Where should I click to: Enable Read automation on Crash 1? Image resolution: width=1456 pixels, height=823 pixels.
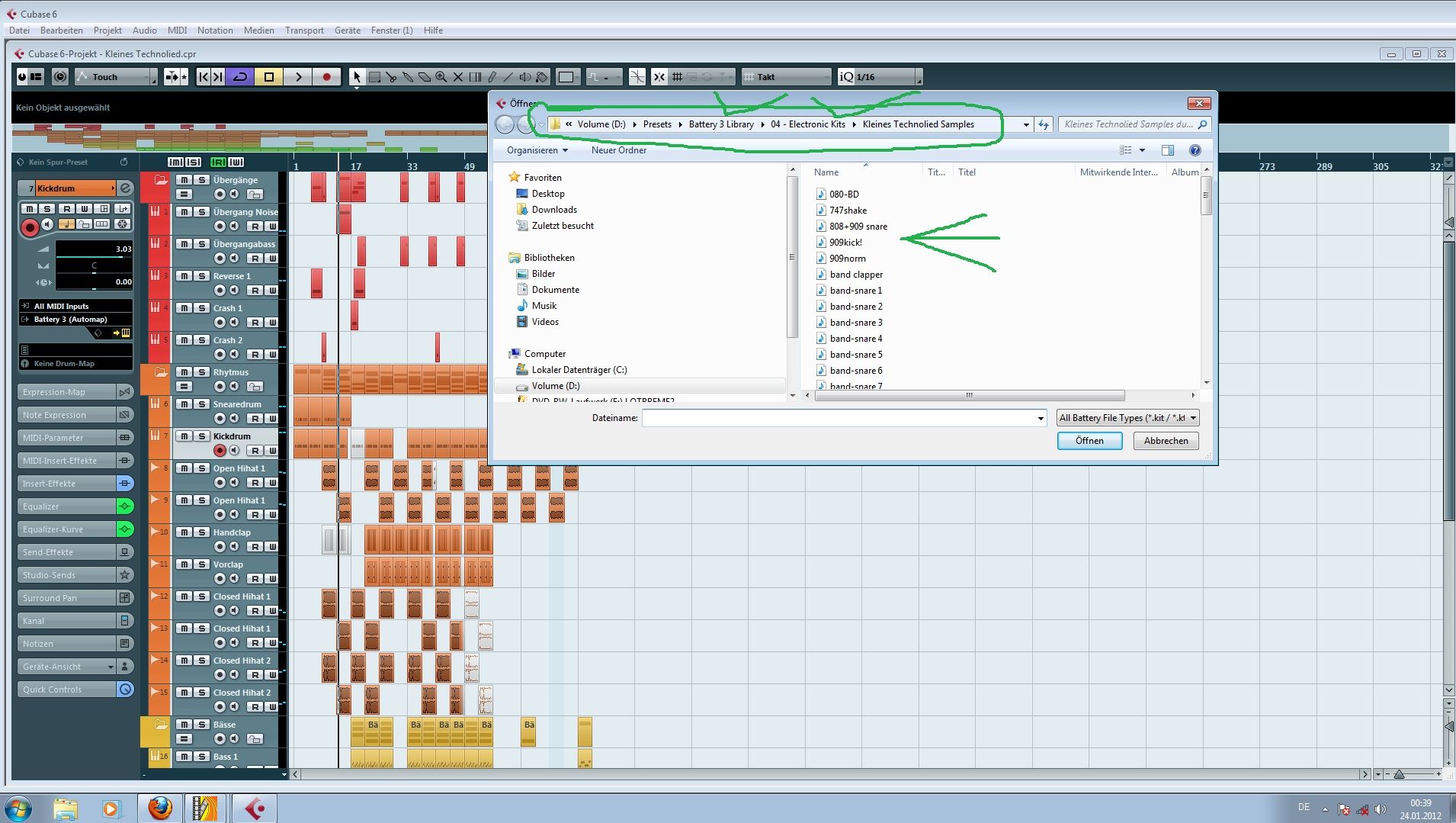255,323
